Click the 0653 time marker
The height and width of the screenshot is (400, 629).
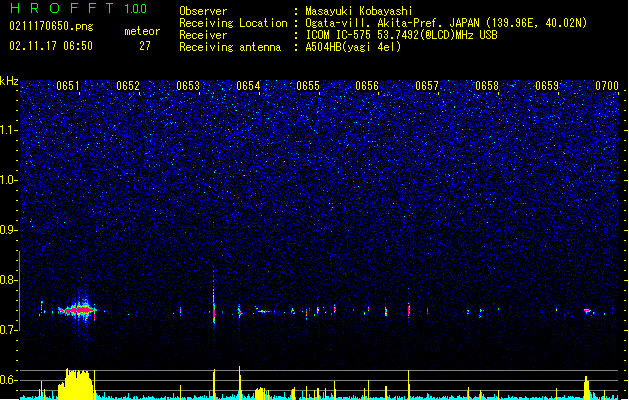click(188, 86)
